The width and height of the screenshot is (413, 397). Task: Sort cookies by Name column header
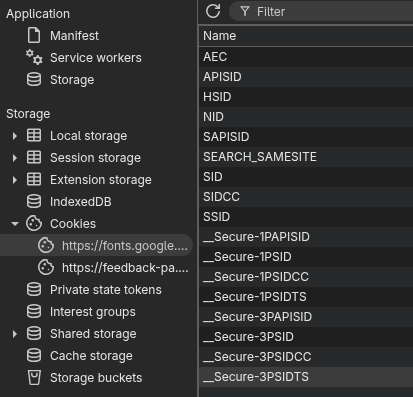point(306,36)
